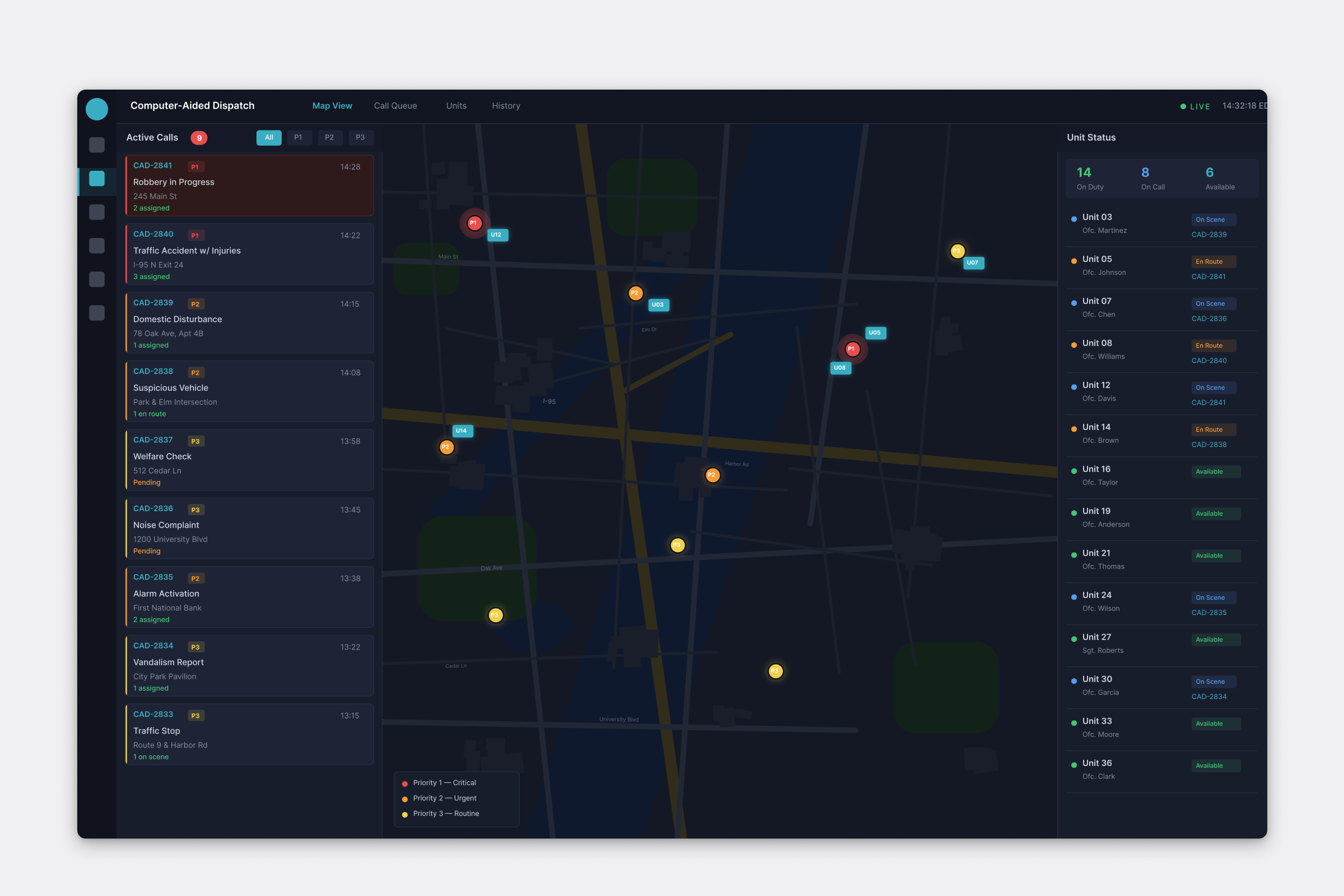Image resolution: width=1344 pixels, height=896 pixels.
Task: Select the Domestic Disturbance call card
Action: [x=250, y=323]
